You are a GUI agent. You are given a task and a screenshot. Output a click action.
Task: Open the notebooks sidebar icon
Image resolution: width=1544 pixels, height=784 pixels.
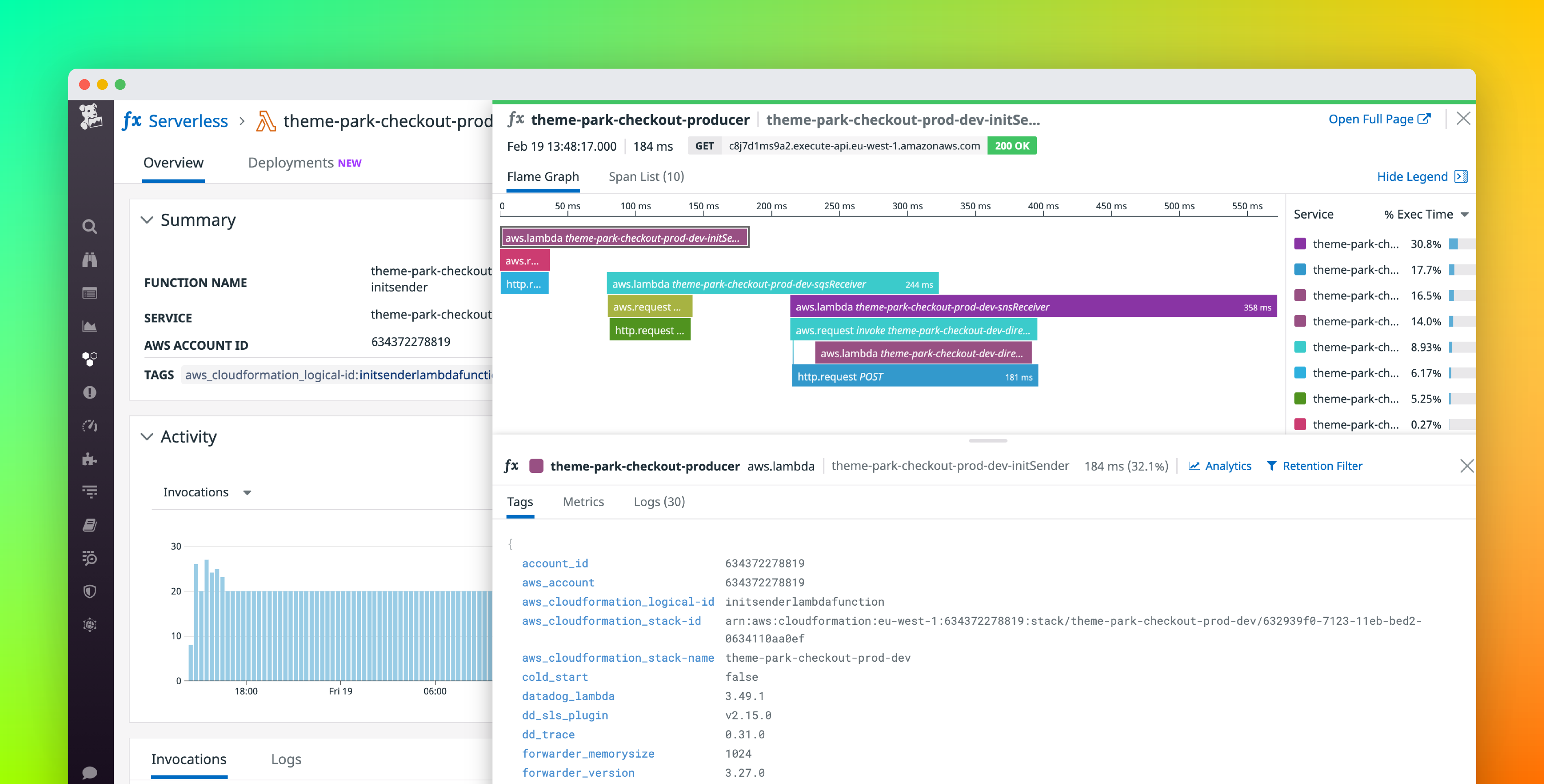tap(90, 525)
